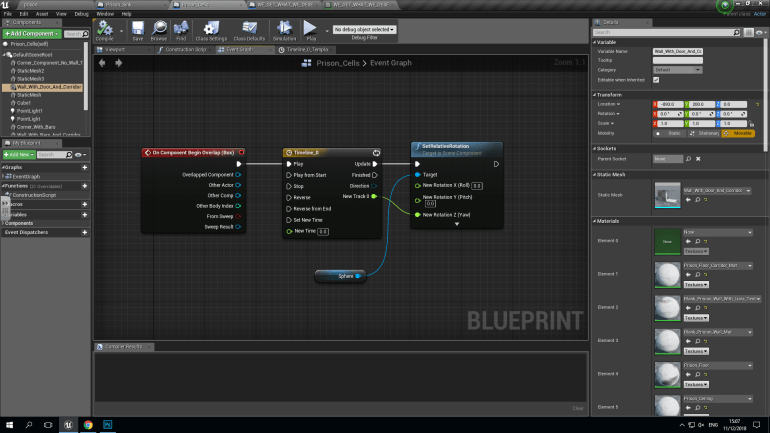Select PointLight1 component in tree
The width and height of the screenshot is (770, 433).
point(29,111)
